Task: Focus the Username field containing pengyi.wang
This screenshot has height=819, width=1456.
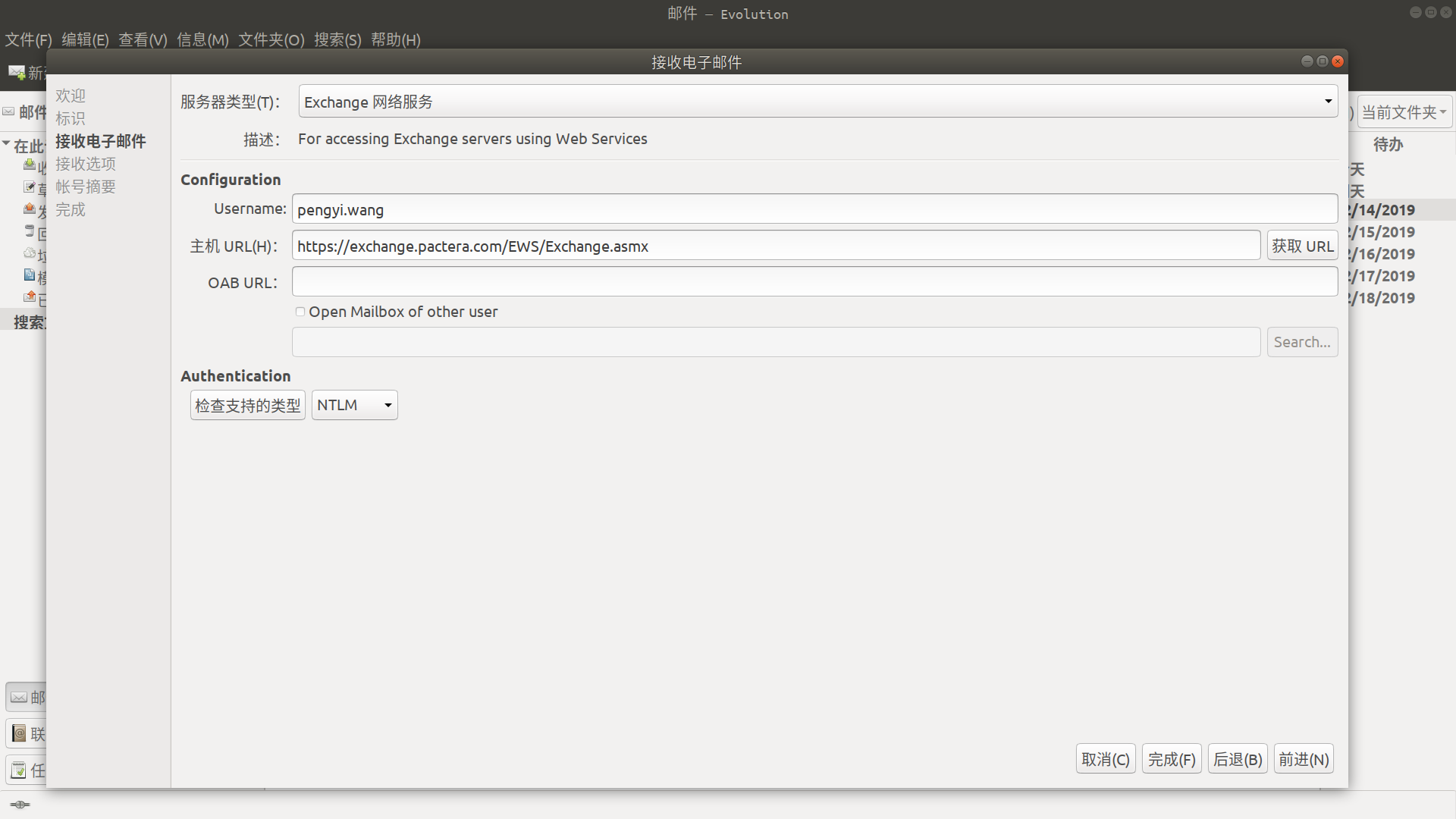Action: click(x=814, y=209)
